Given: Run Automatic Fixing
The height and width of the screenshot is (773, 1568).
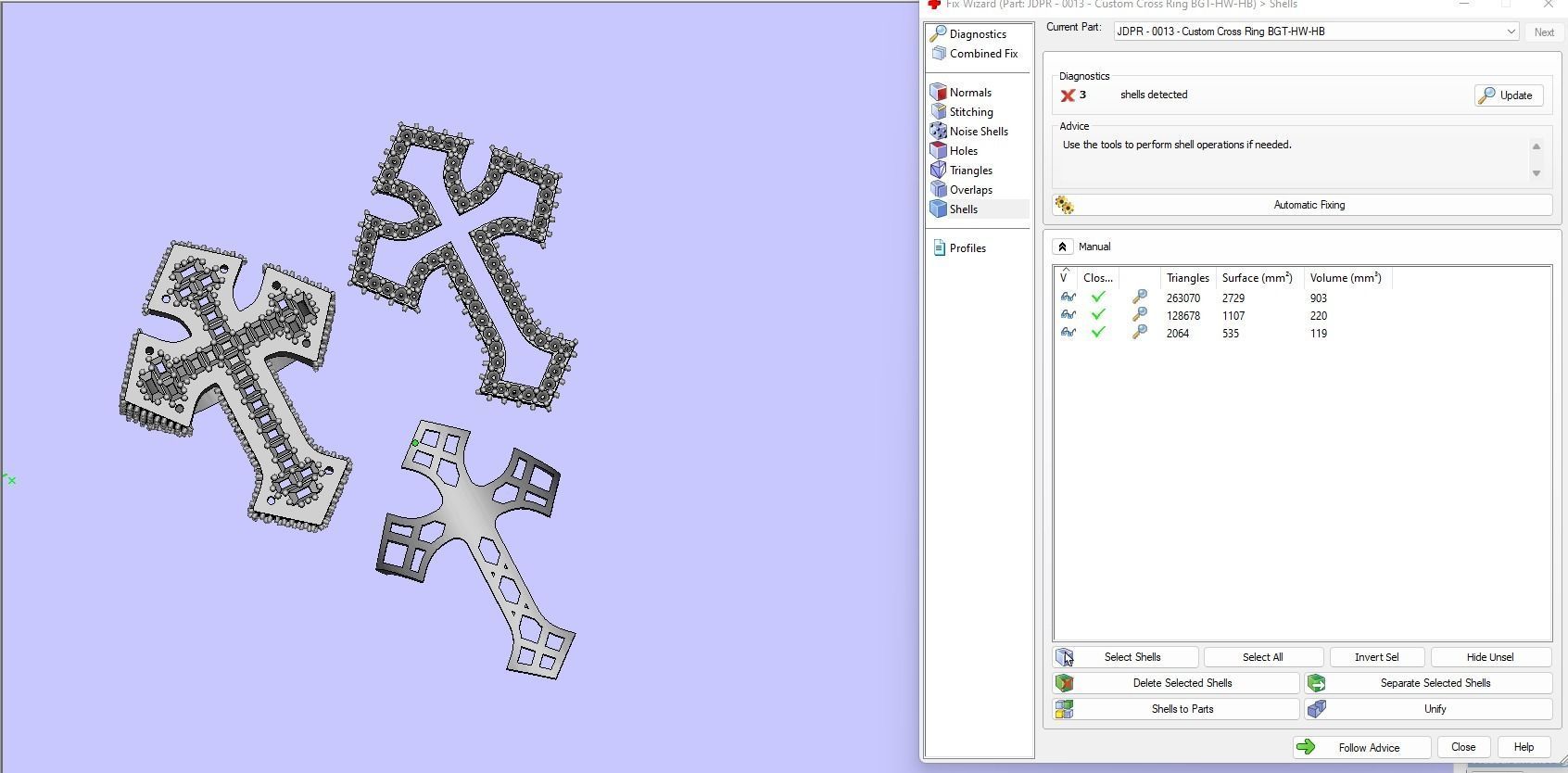Looking at the screenshot, I should click(1302, 205).
